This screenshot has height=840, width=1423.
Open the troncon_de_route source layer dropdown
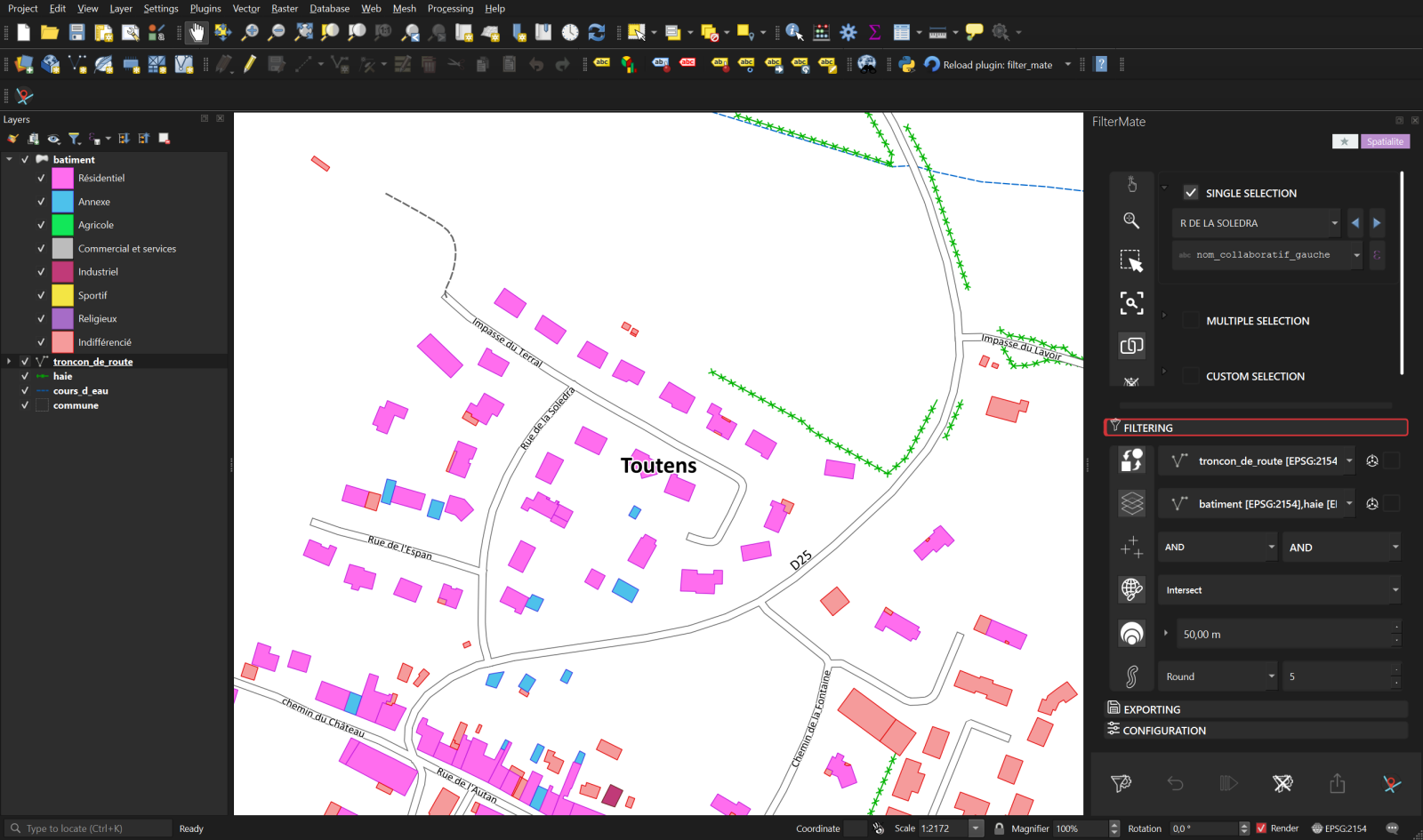coord(1257,460)
